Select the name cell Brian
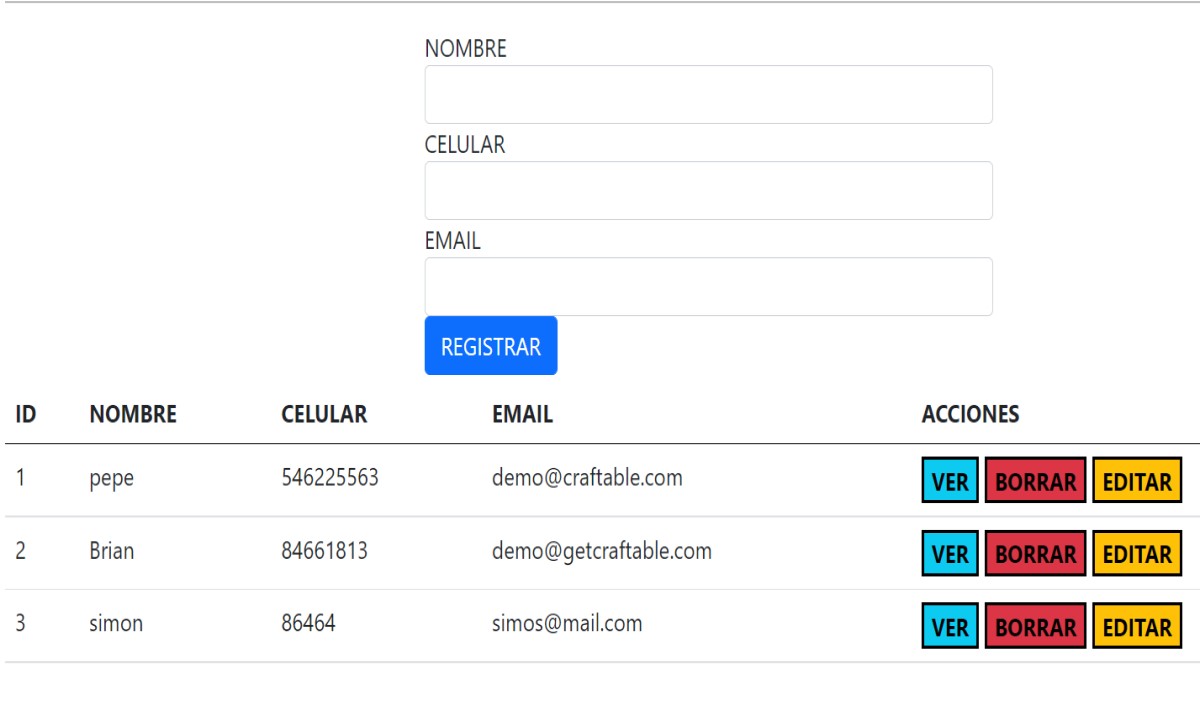 click(x=111, y=551)
